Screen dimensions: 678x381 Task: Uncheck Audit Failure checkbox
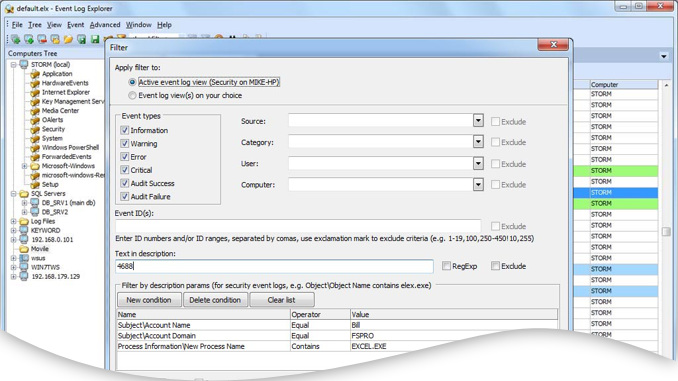[125, 196]
